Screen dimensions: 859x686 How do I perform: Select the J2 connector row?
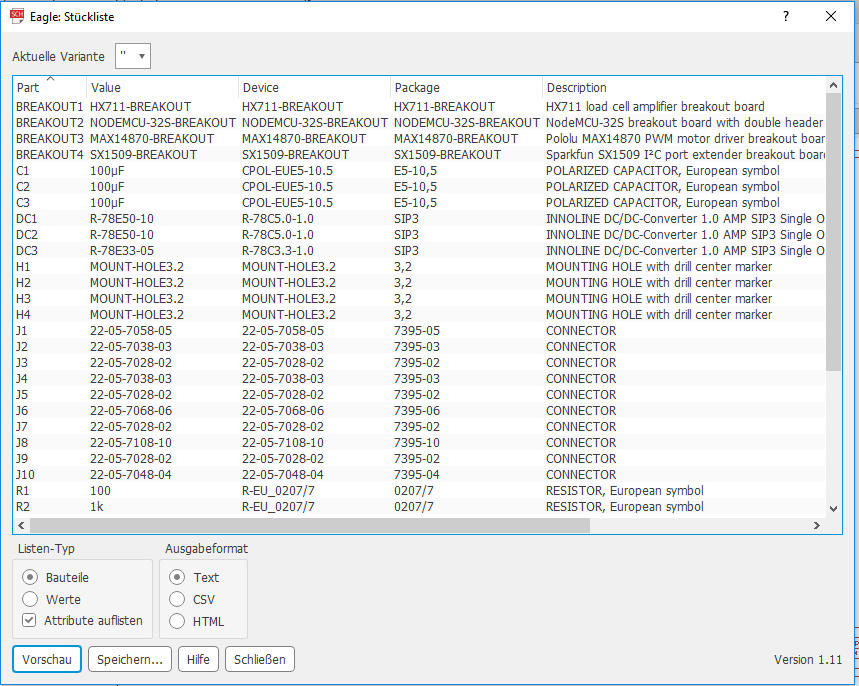pos(419,346)
